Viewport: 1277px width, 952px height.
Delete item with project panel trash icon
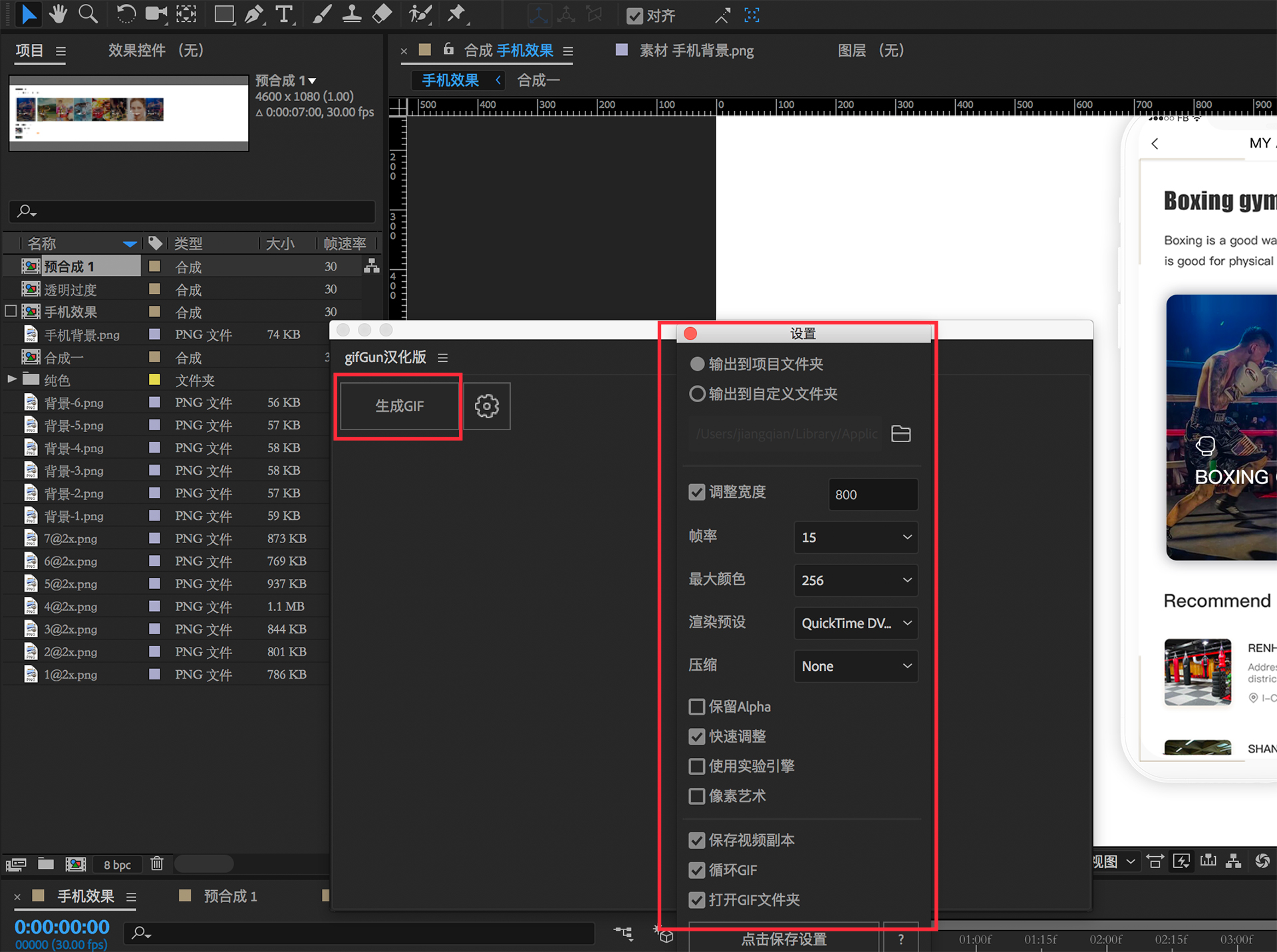pos(157,864)
